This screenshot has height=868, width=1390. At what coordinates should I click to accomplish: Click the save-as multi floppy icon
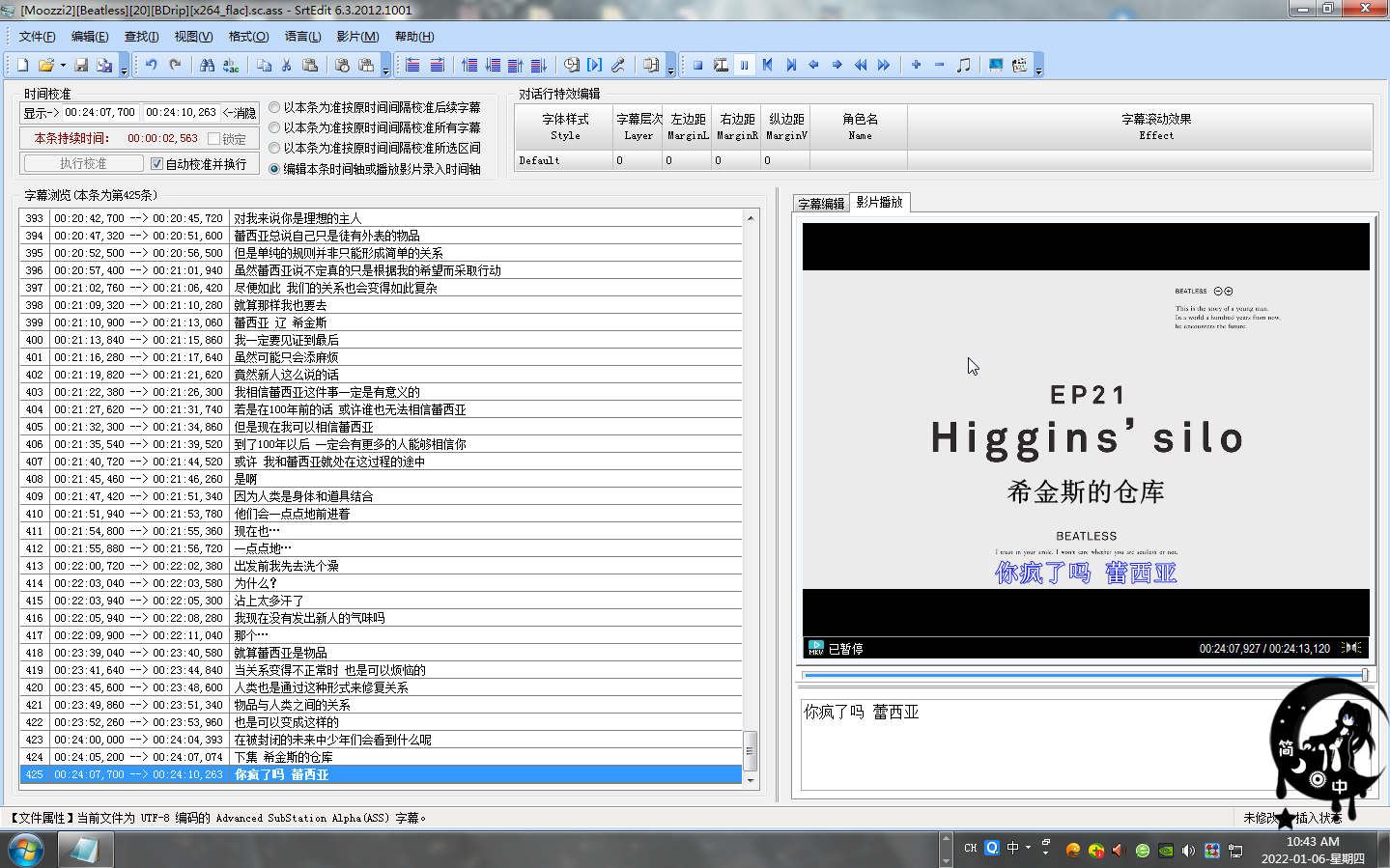coord(104,65)
